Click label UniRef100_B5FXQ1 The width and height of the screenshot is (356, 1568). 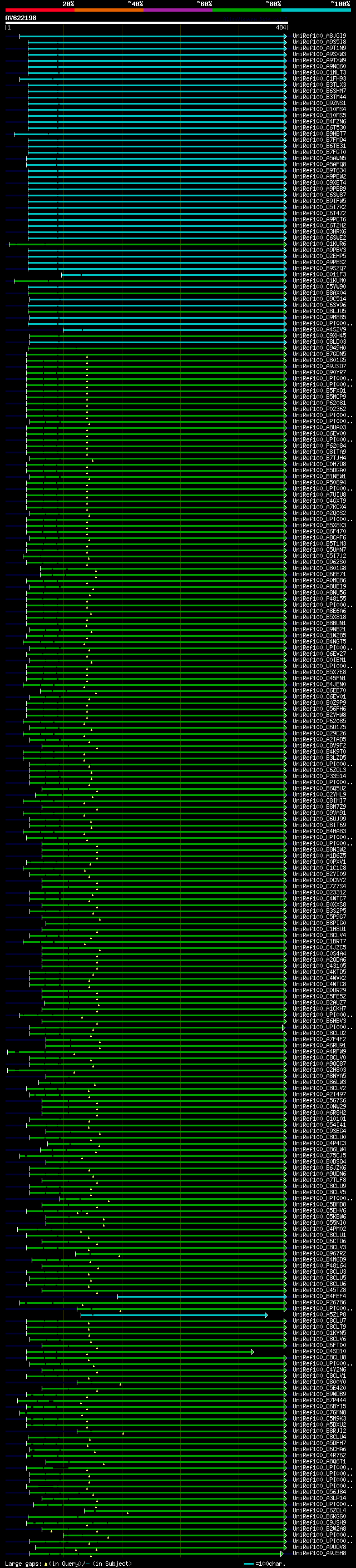coord(319,391)
